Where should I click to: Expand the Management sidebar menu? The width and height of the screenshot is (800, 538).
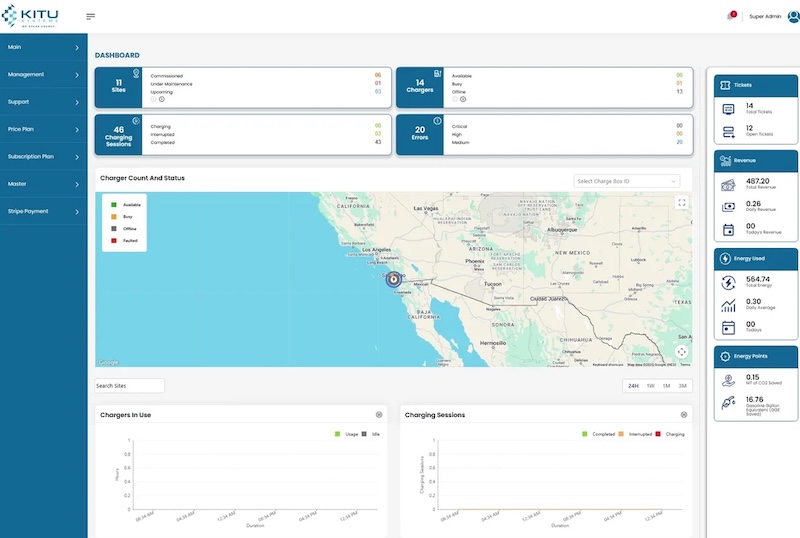point(43,75)
